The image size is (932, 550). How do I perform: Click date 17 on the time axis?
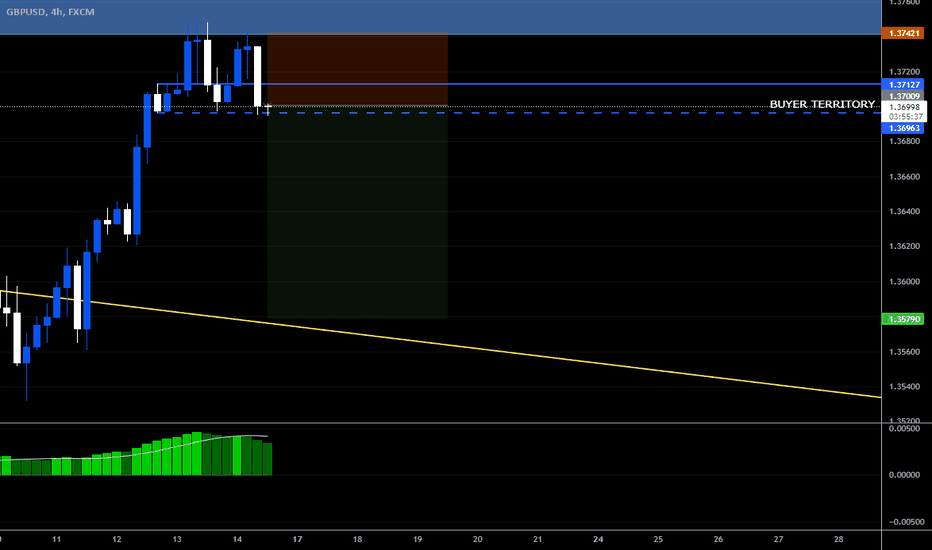tap(297, 539)
